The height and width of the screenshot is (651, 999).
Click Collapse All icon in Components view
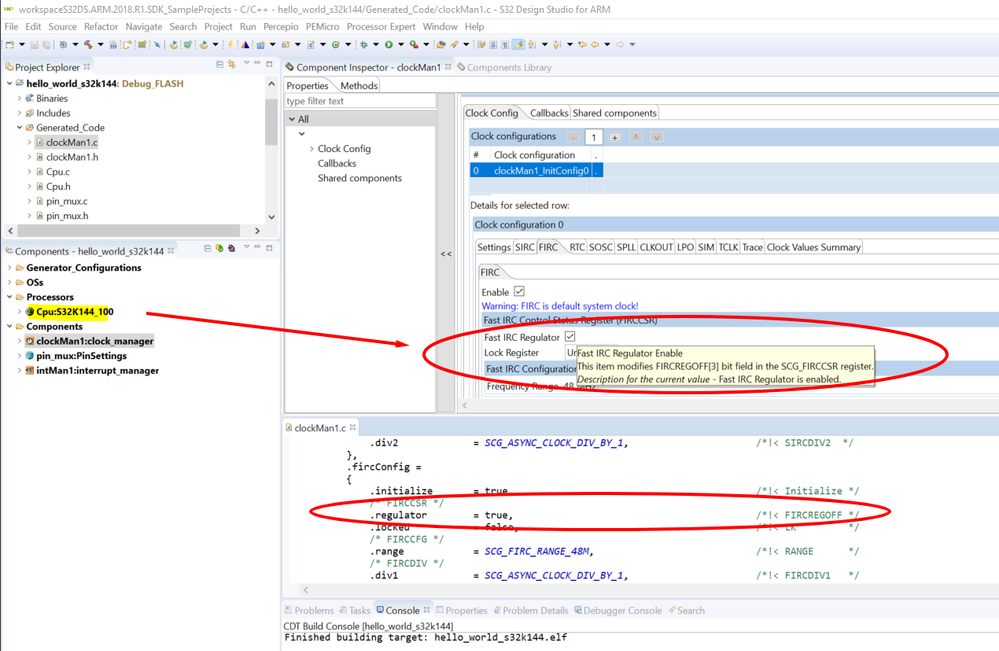tap(208, 248)
